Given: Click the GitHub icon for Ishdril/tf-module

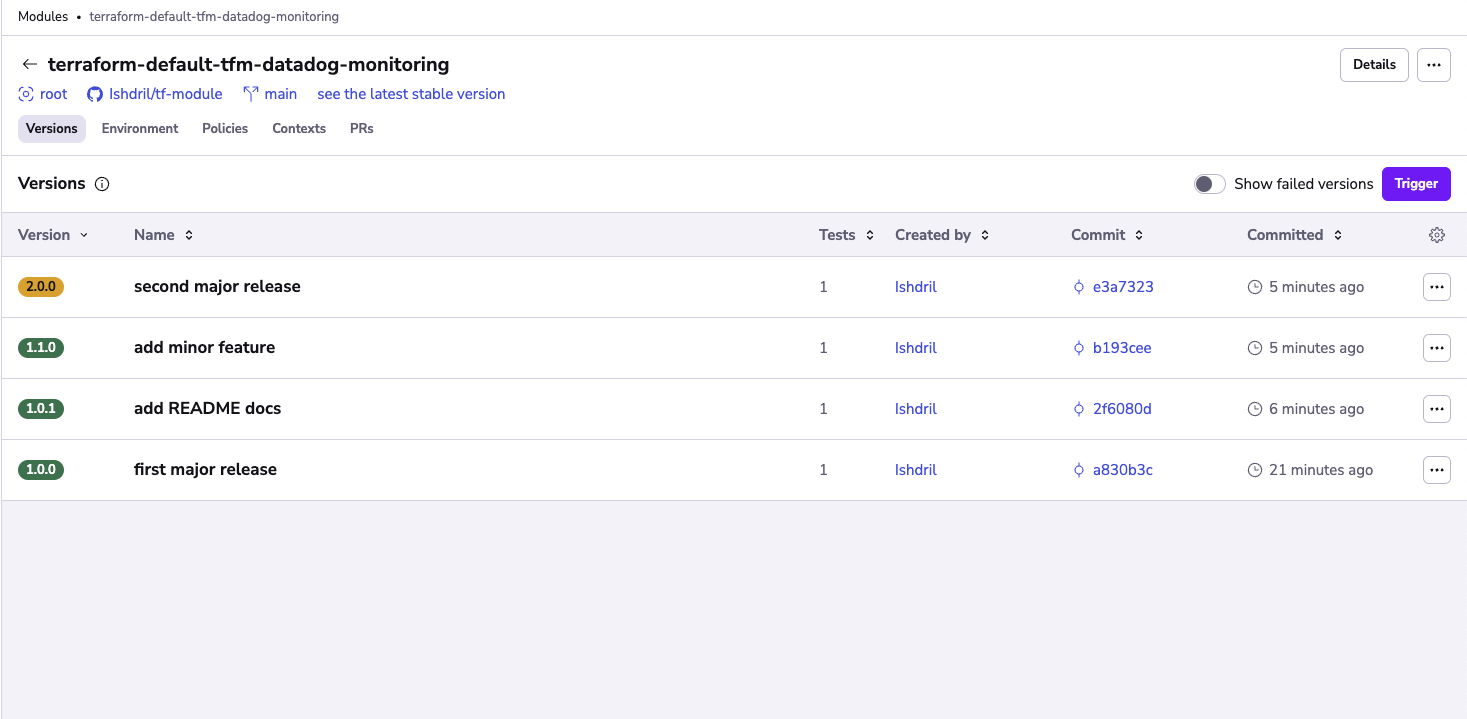Looking at the screenshot, I should click(95, 94).
